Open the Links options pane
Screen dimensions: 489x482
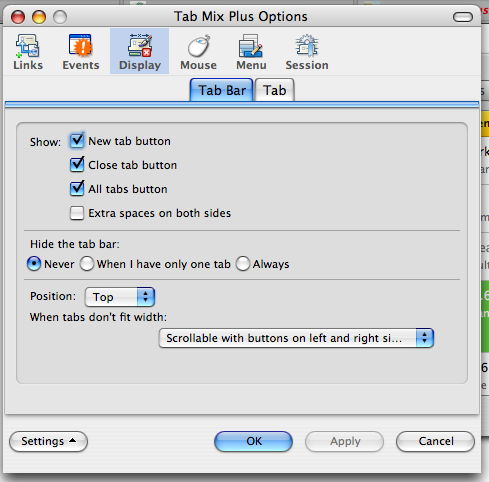28,52
